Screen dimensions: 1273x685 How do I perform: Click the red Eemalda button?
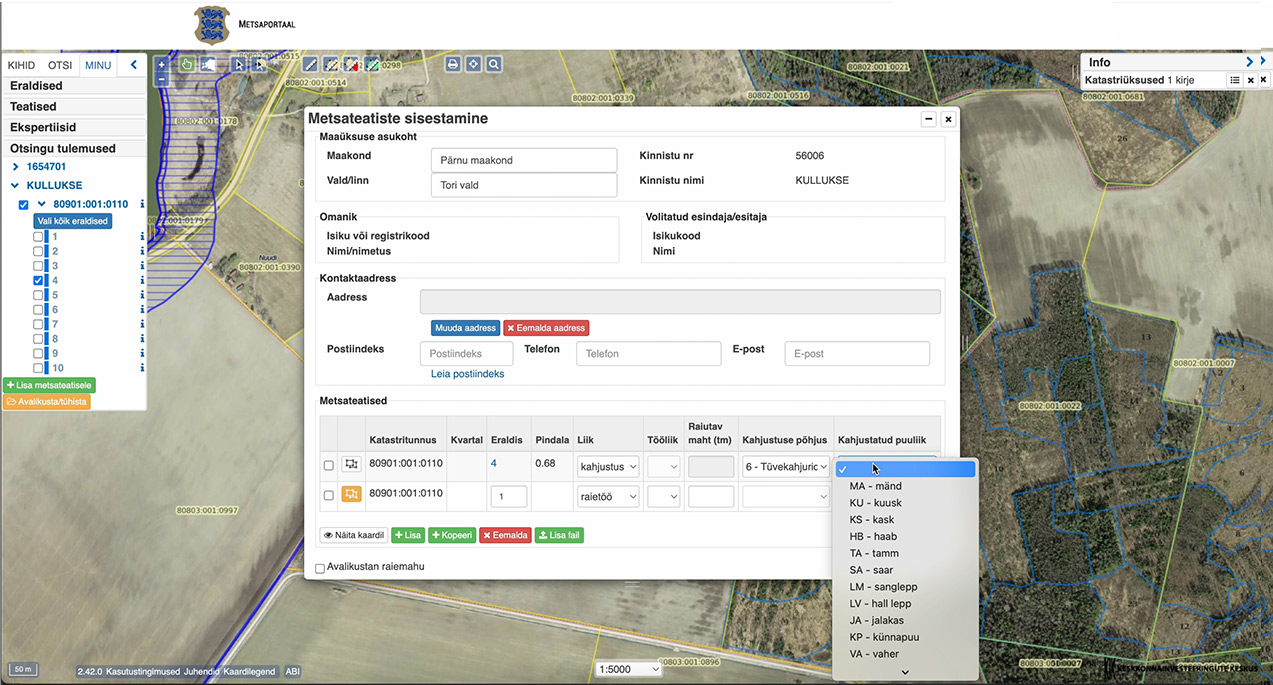[x=504, y=535]
